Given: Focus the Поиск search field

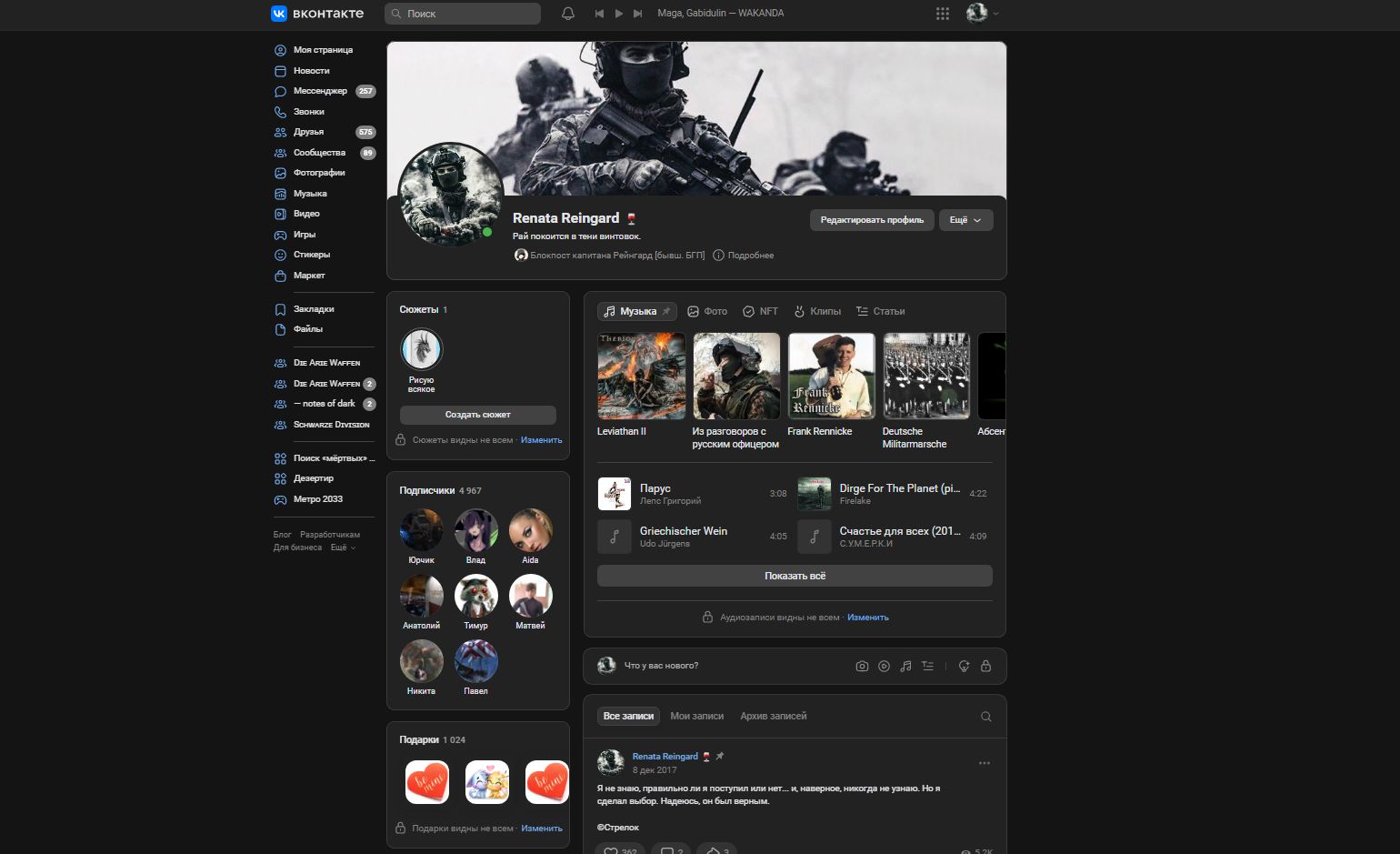Looking at the screenshot, I should click(463, 14).
